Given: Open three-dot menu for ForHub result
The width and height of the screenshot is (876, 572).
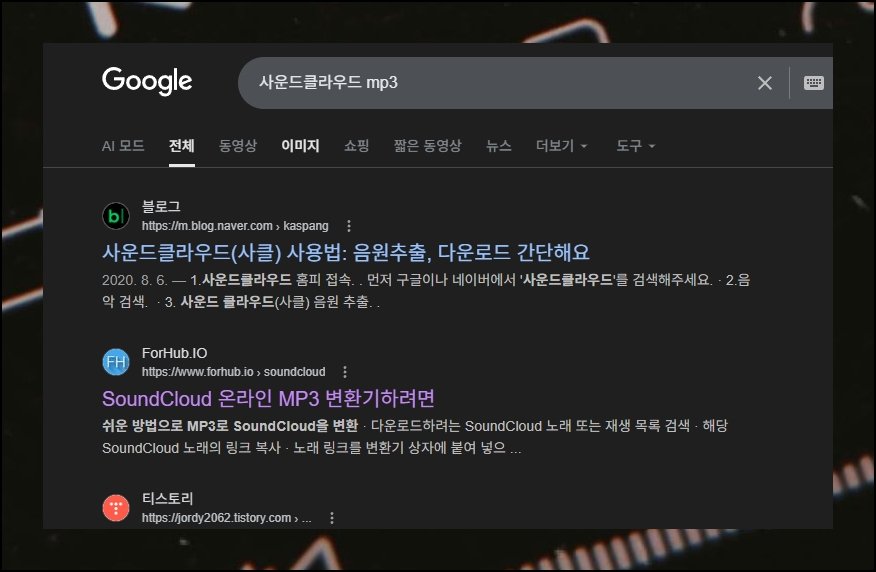Looking at the screenshot, I should pos(345,371).
